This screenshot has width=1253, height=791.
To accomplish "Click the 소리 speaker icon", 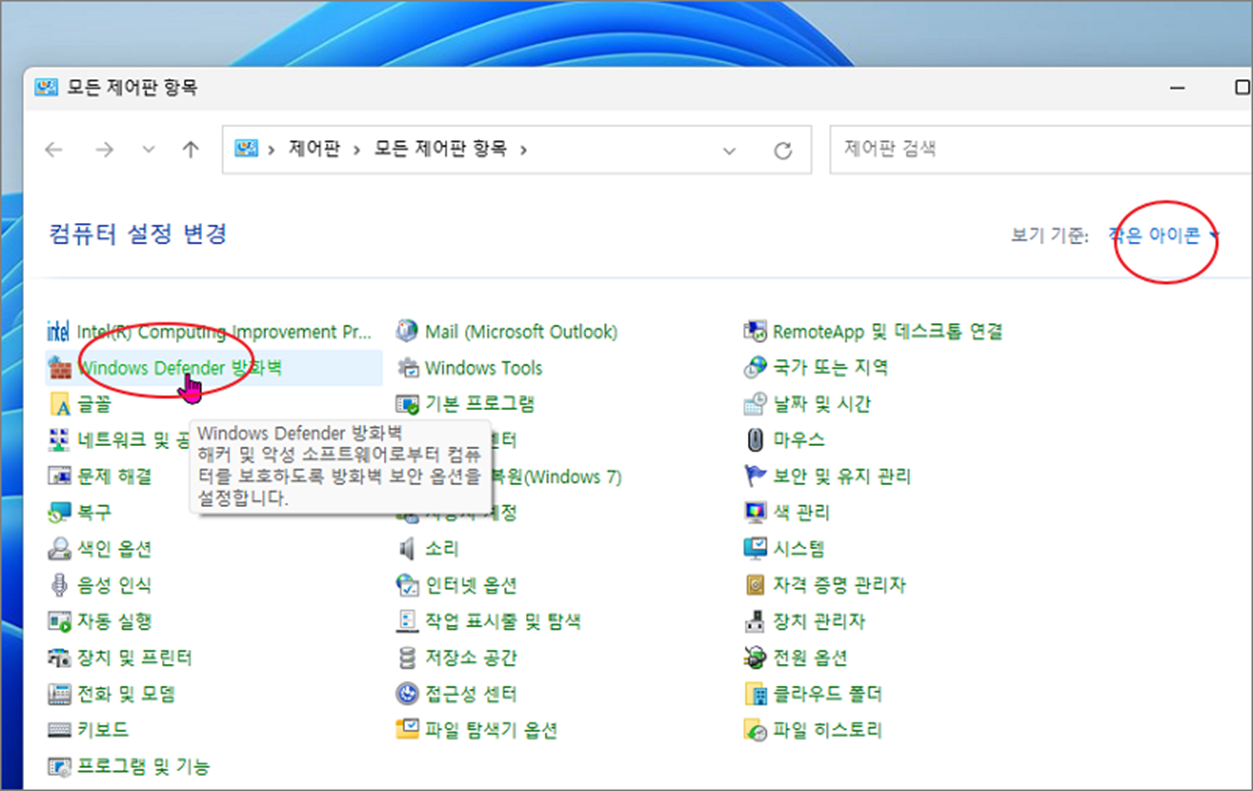I will coord(407,549).
